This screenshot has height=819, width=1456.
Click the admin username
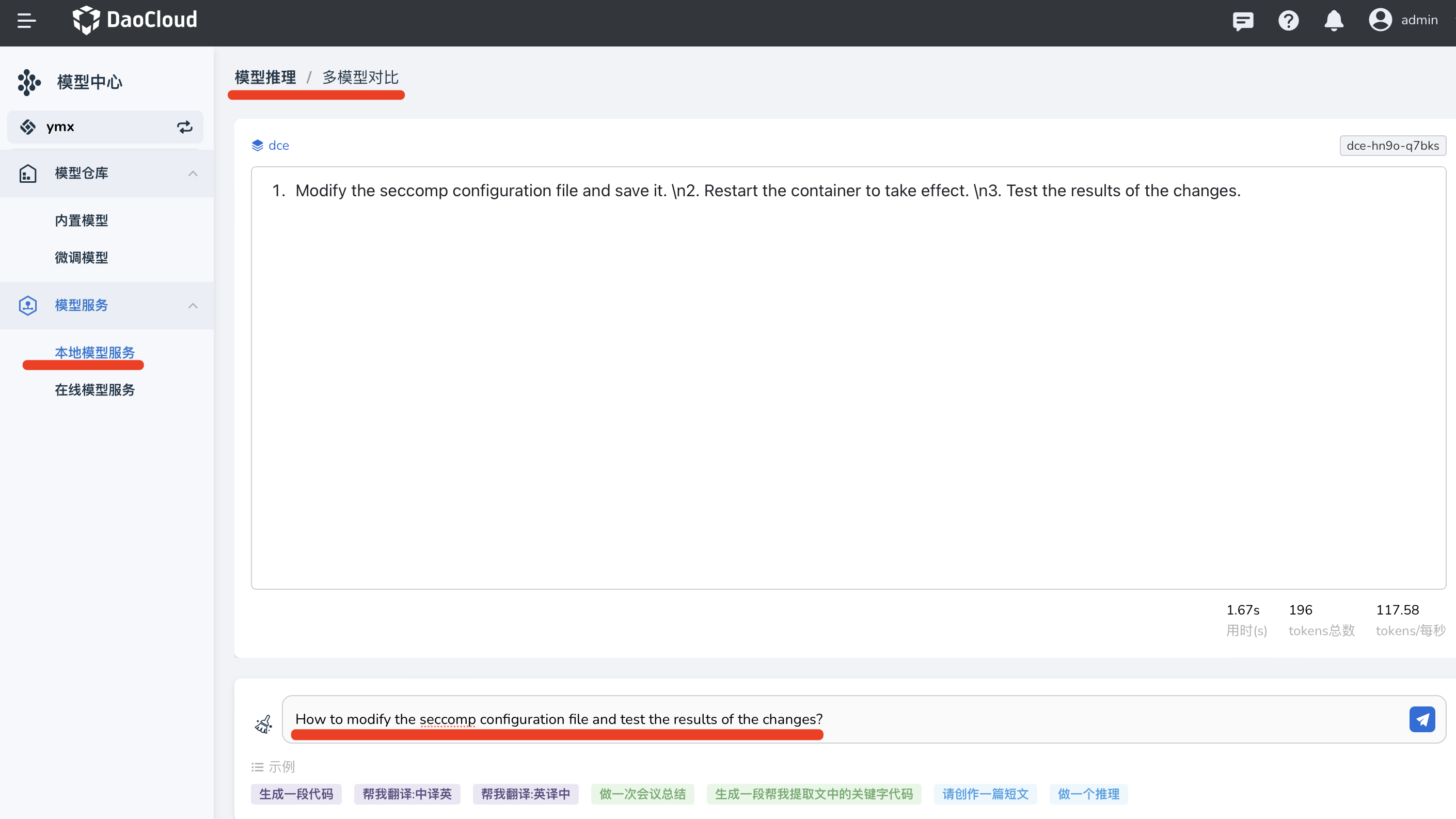click(1419, 20)
